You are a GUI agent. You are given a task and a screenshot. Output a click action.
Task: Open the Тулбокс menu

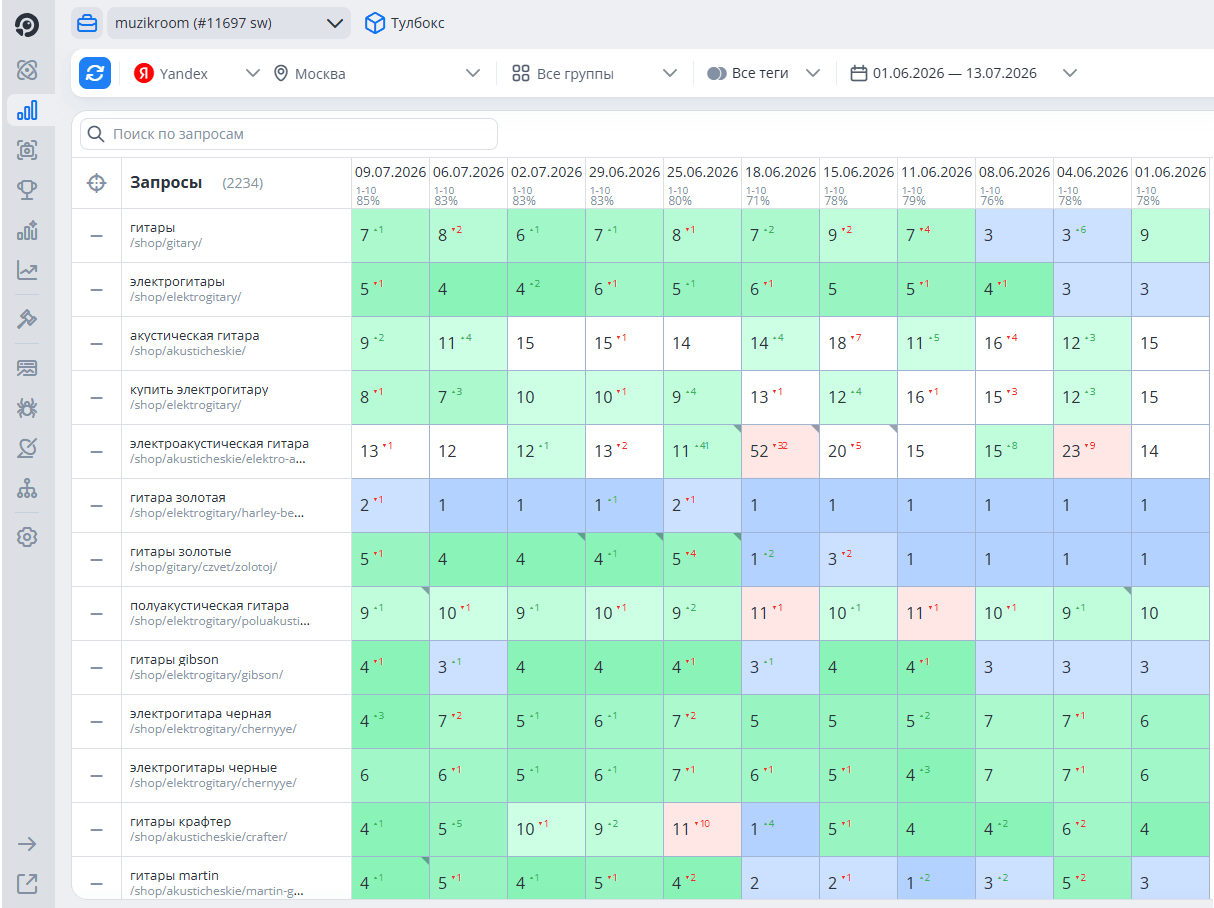405,23
